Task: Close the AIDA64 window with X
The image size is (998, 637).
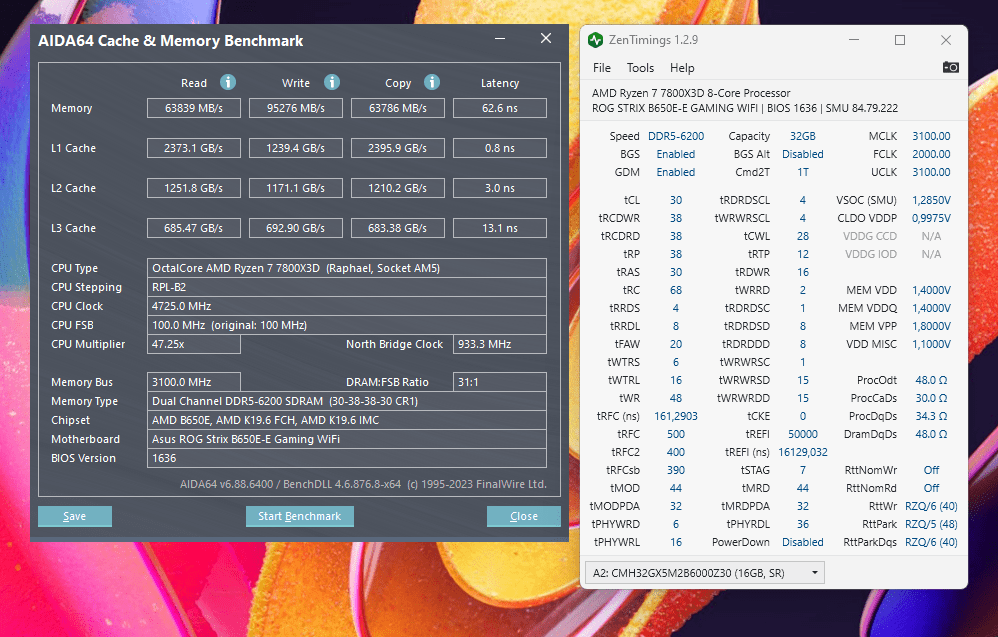Action: 546,38
